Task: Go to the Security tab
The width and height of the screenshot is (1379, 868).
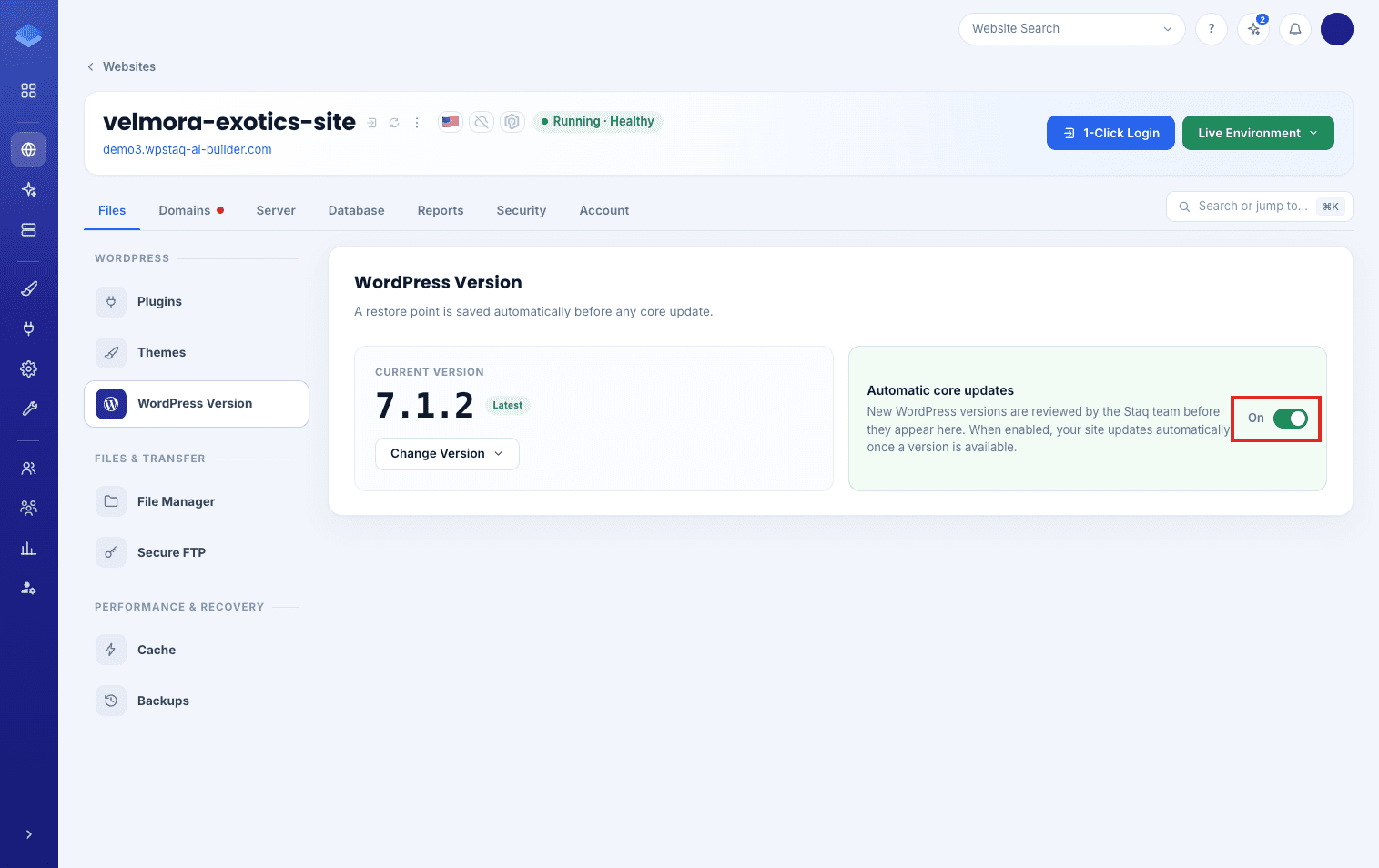Action: [x=522, y=210]
